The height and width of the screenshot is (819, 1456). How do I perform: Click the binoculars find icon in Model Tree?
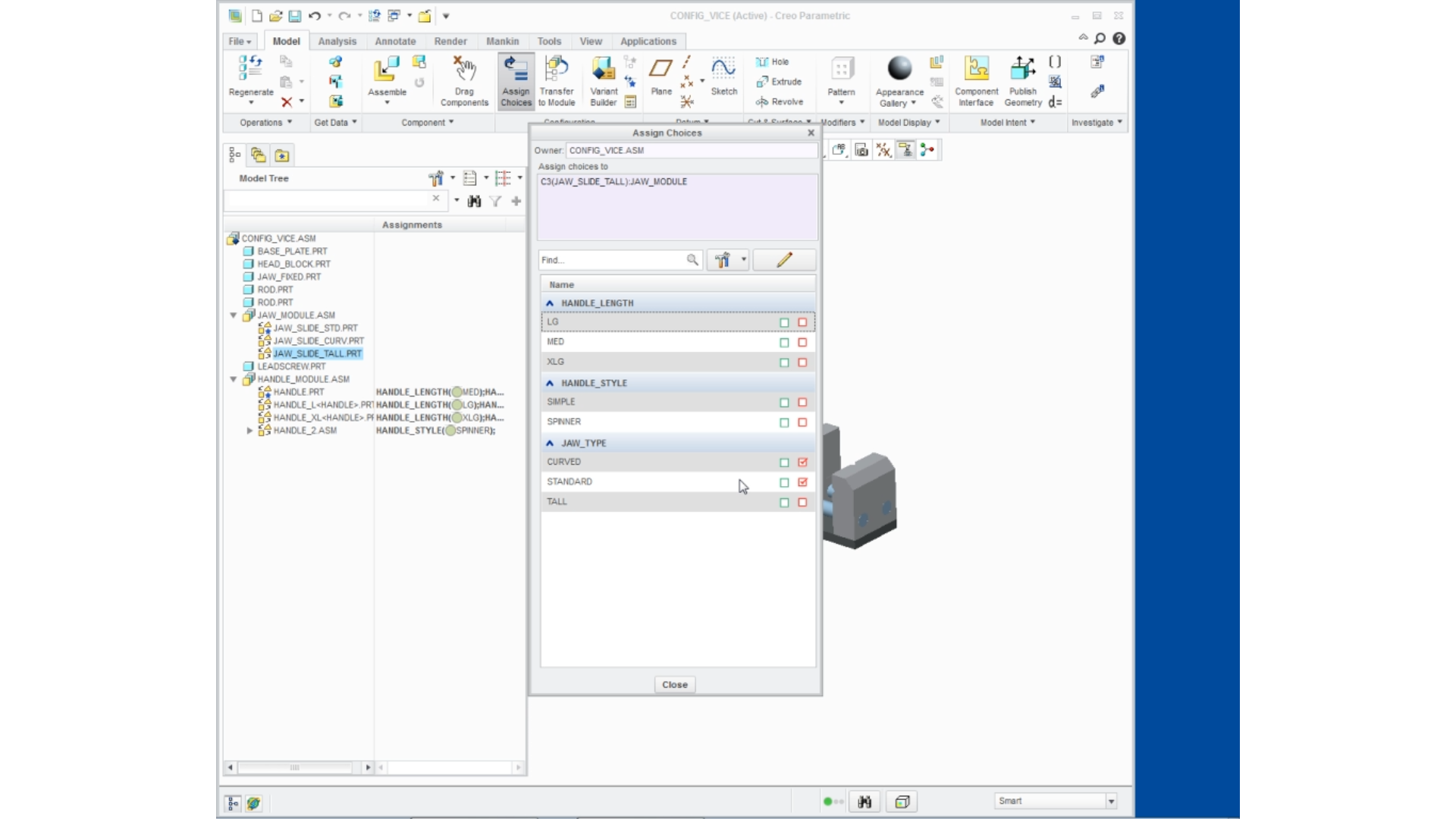pyautogui.click(x=475, y=201)
